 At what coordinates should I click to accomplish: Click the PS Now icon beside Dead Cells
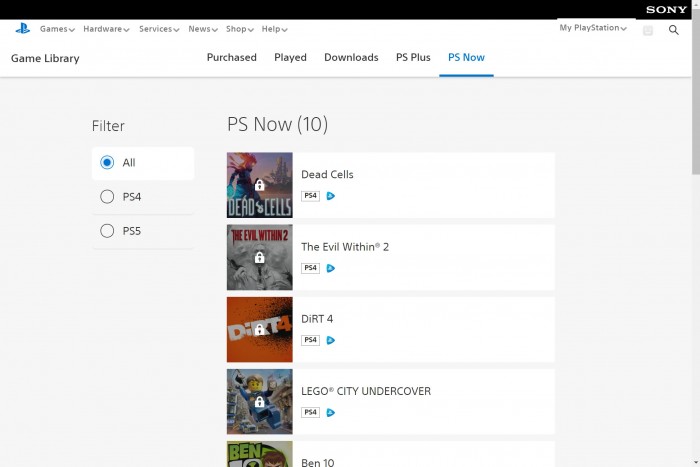pos(331,196)
